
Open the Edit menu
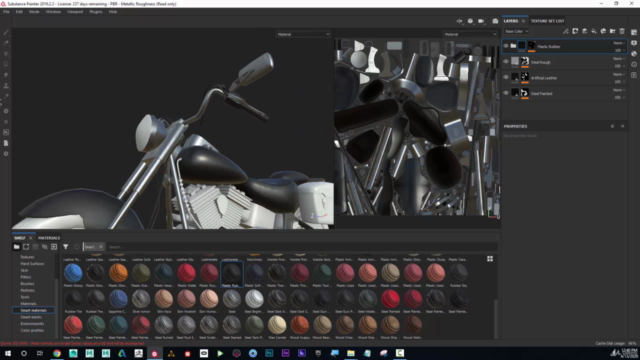point(19,12)
